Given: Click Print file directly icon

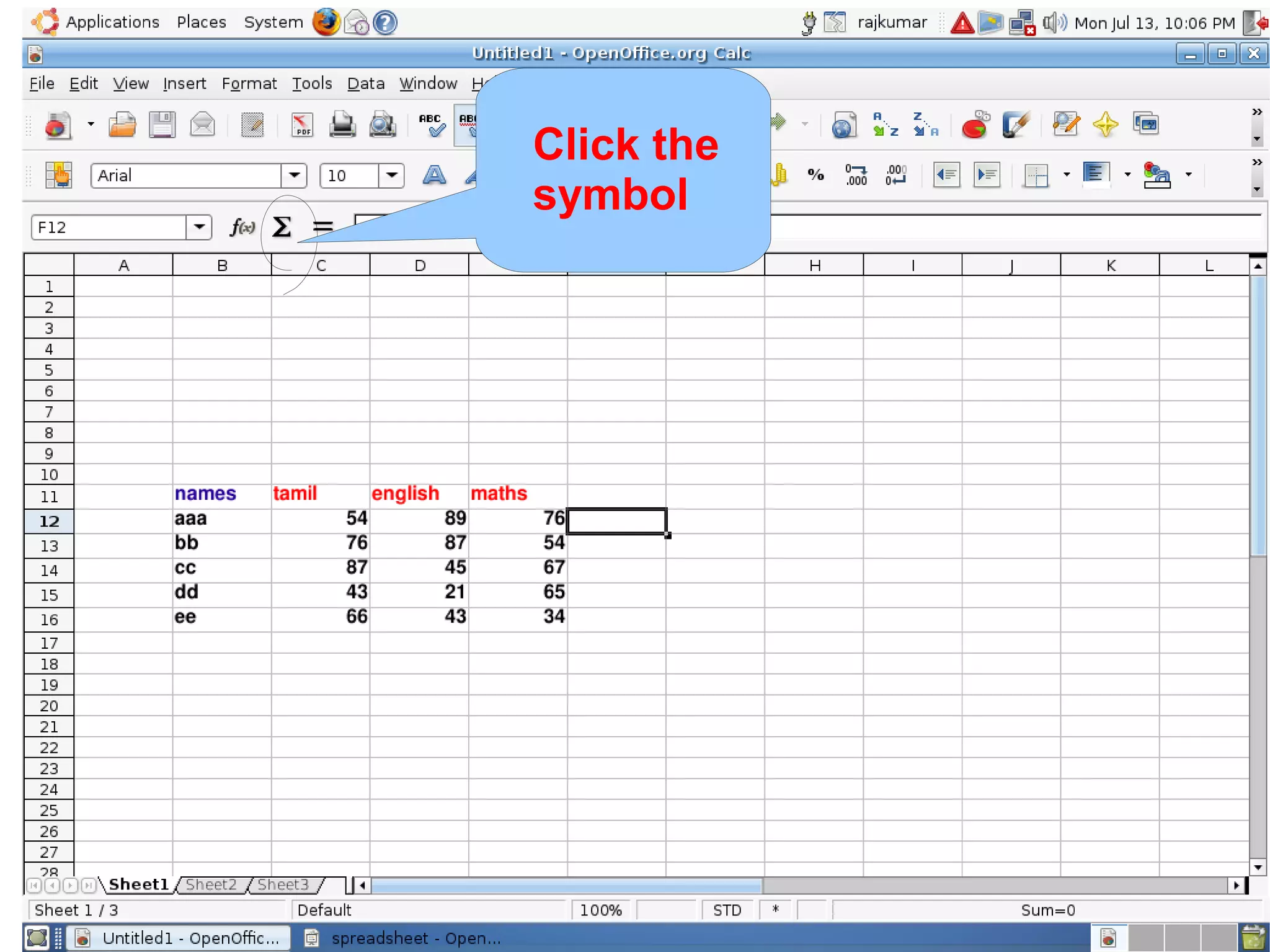Looking at the screenshot, I should pos(342,125).
